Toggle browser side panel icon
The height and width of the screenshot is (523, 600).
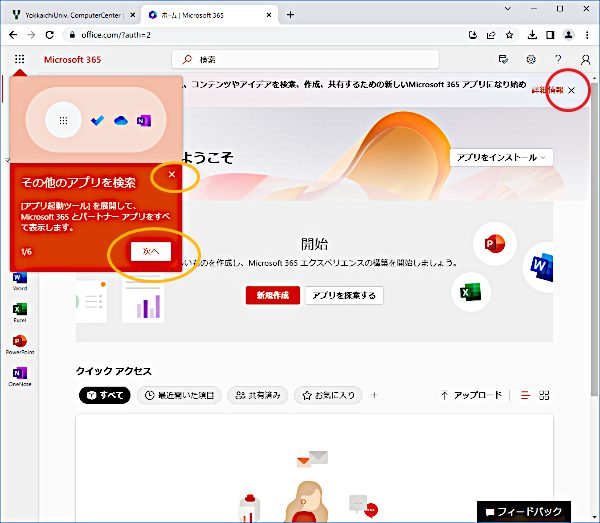coord(550,35)
